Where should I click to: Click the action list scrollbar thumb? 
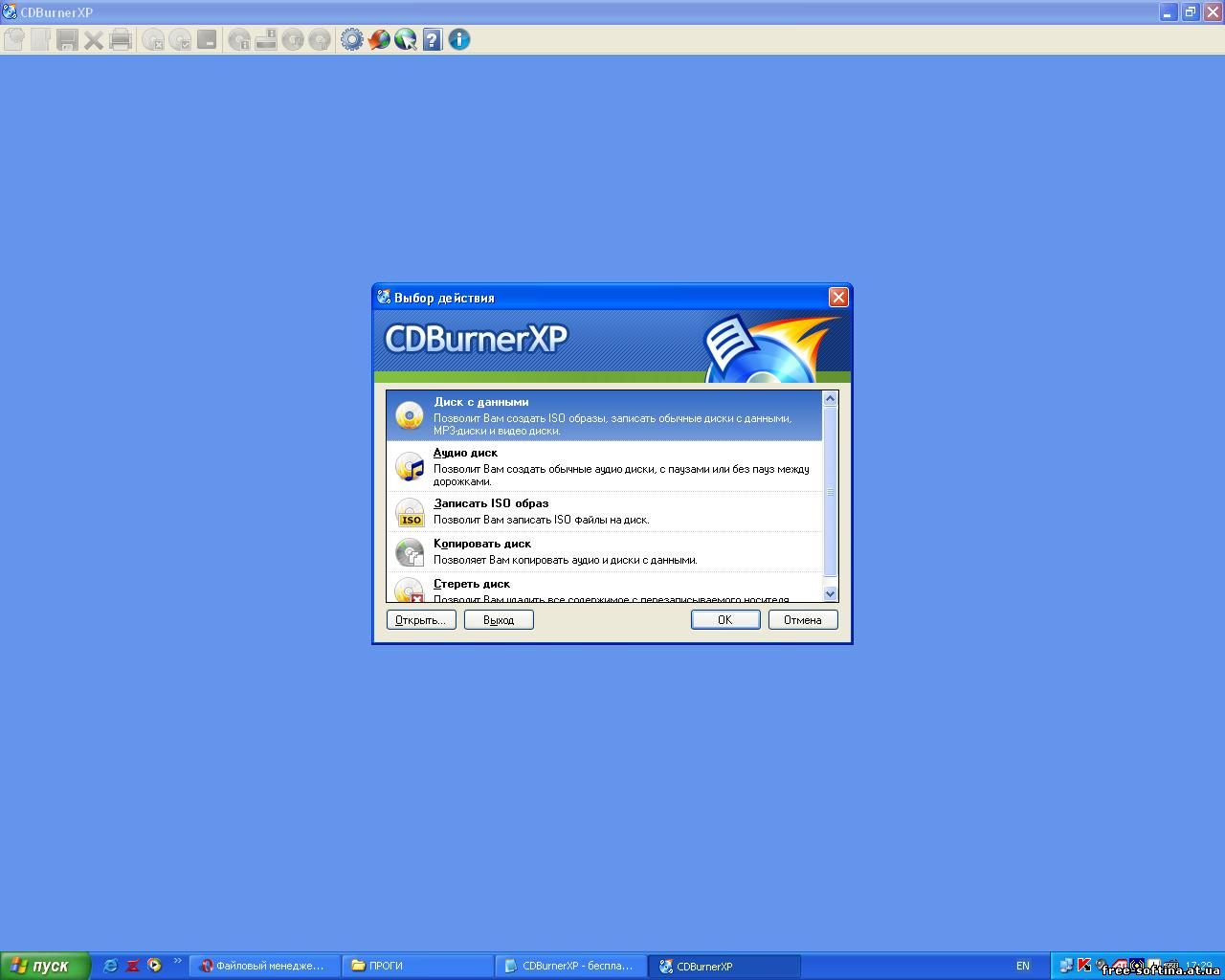(x=830, y=492)
